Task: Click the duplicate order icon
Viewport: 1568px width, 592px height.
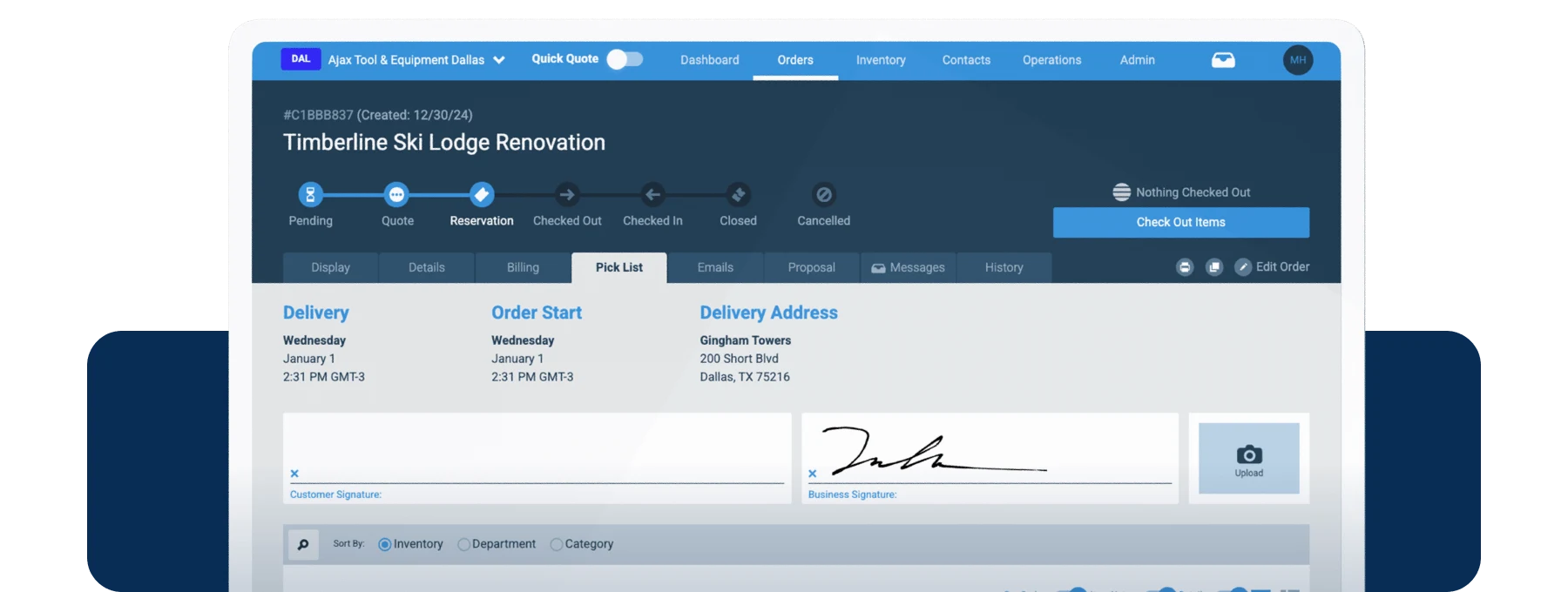Action: 1214,267
